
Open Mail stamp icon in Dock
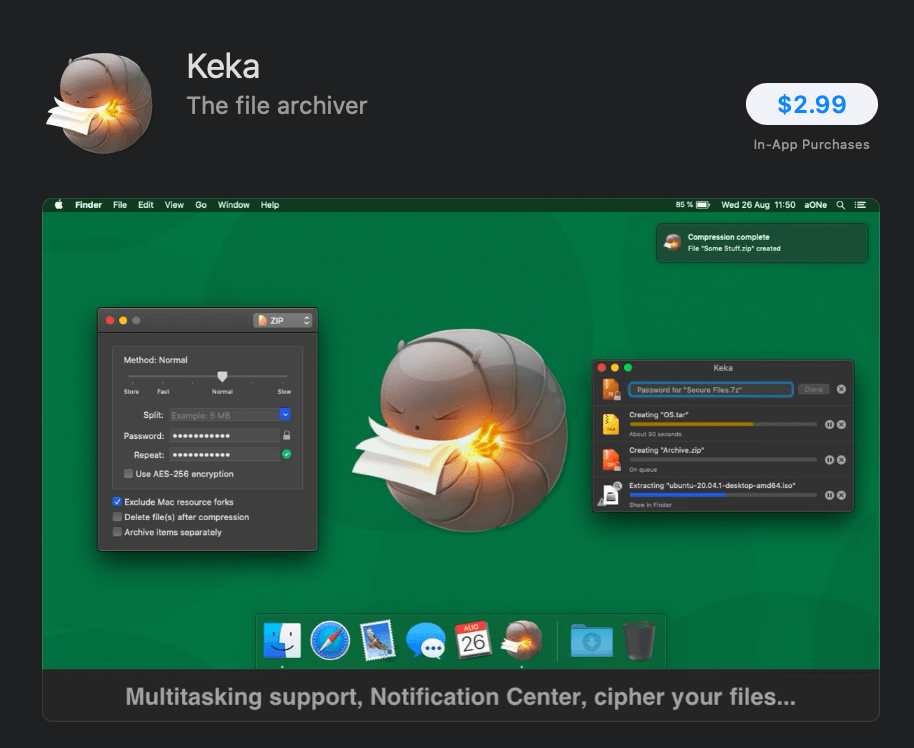(378, 640)
